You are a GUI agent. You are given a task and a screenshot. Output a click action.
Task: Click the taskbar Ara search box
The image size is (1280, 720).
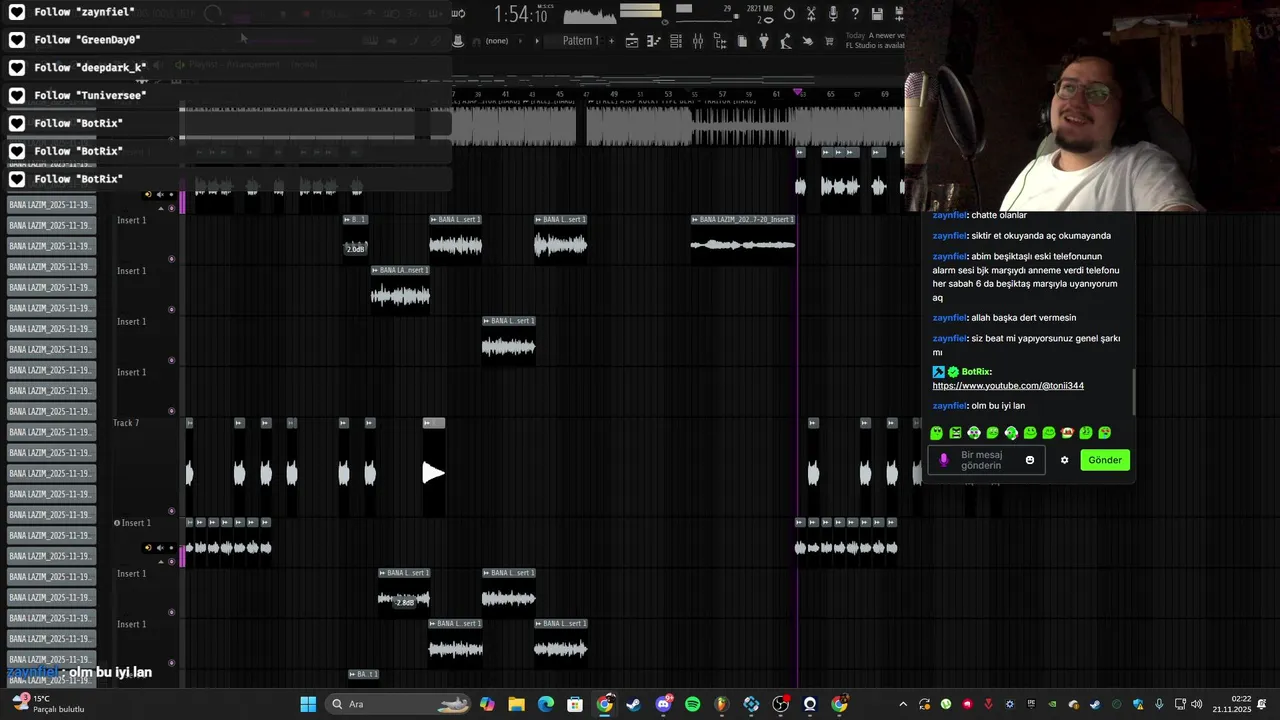point(397,704)
